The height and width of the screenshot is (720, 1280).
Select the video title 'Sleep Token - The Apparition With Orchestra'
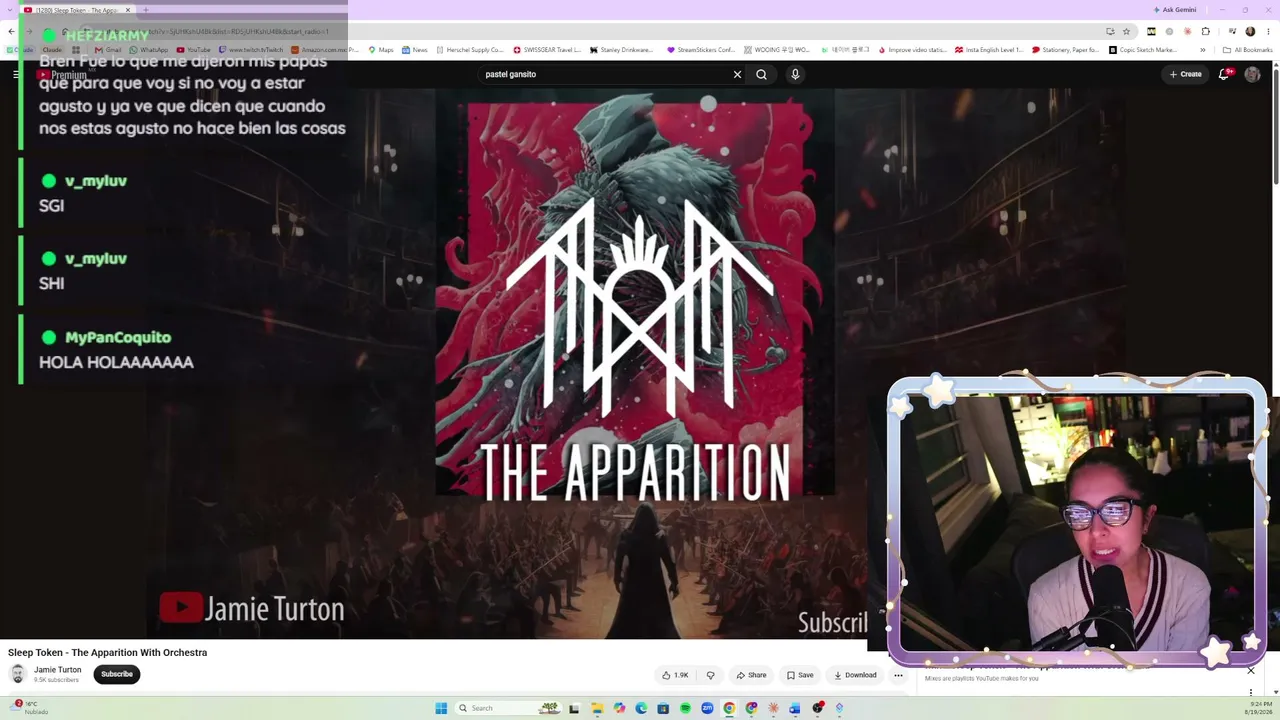coord(108,653)
